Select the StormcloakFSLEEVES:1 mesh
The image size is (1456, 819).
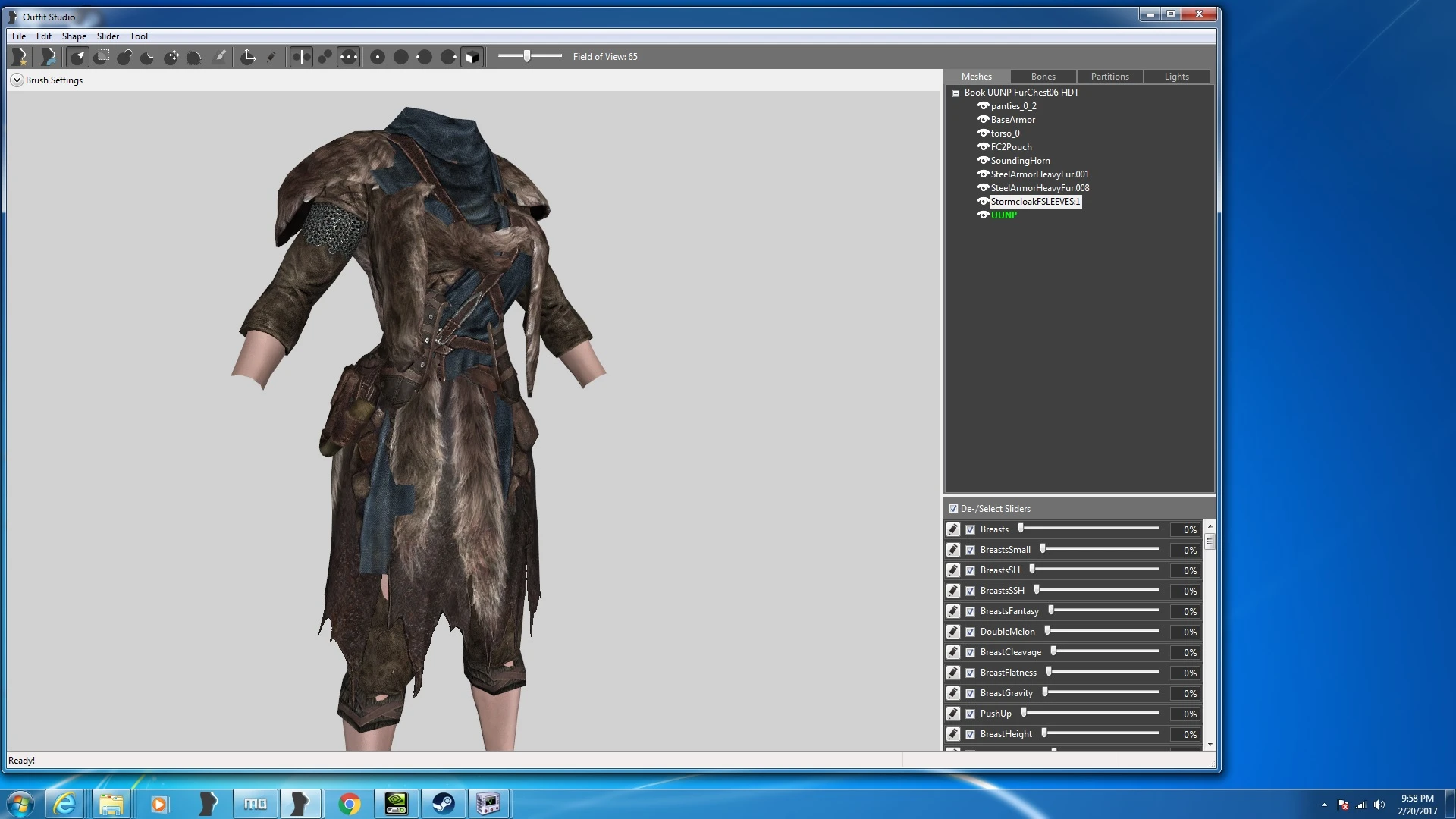pos(1035,202)
